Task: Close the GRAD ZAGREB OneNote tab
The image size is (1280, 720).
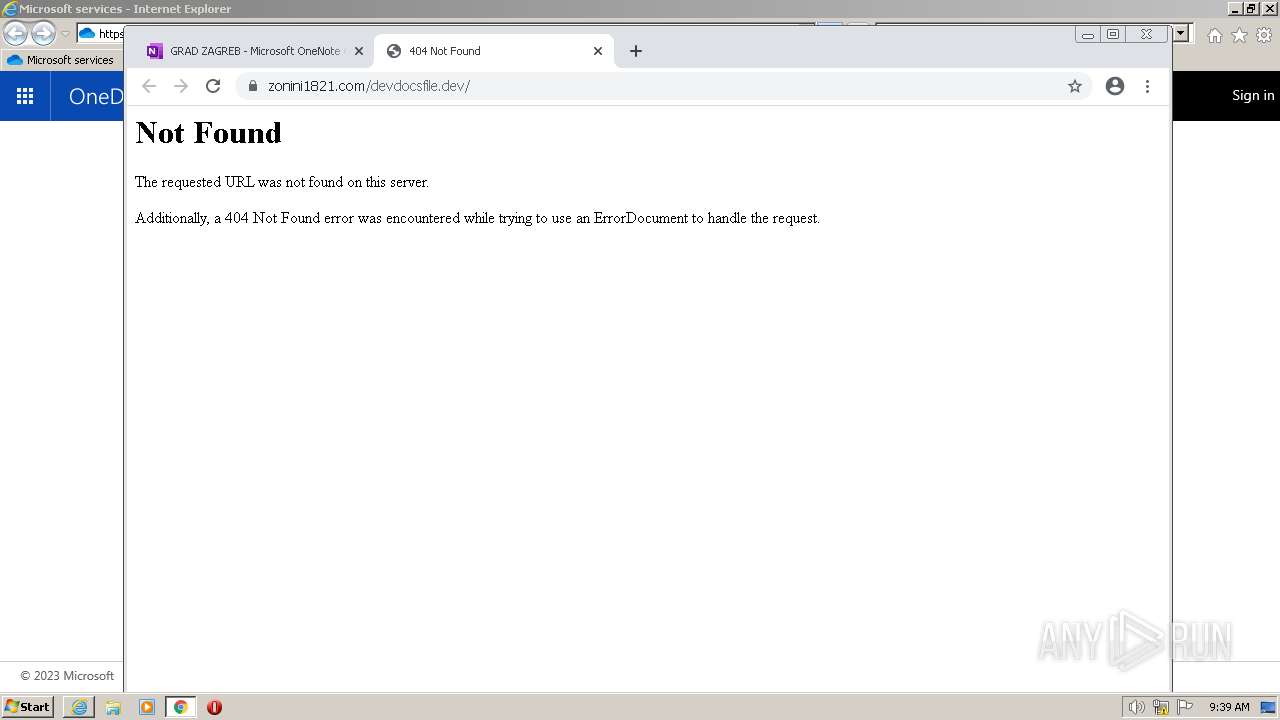Action: pyautogui.click(x=359, y=51)
